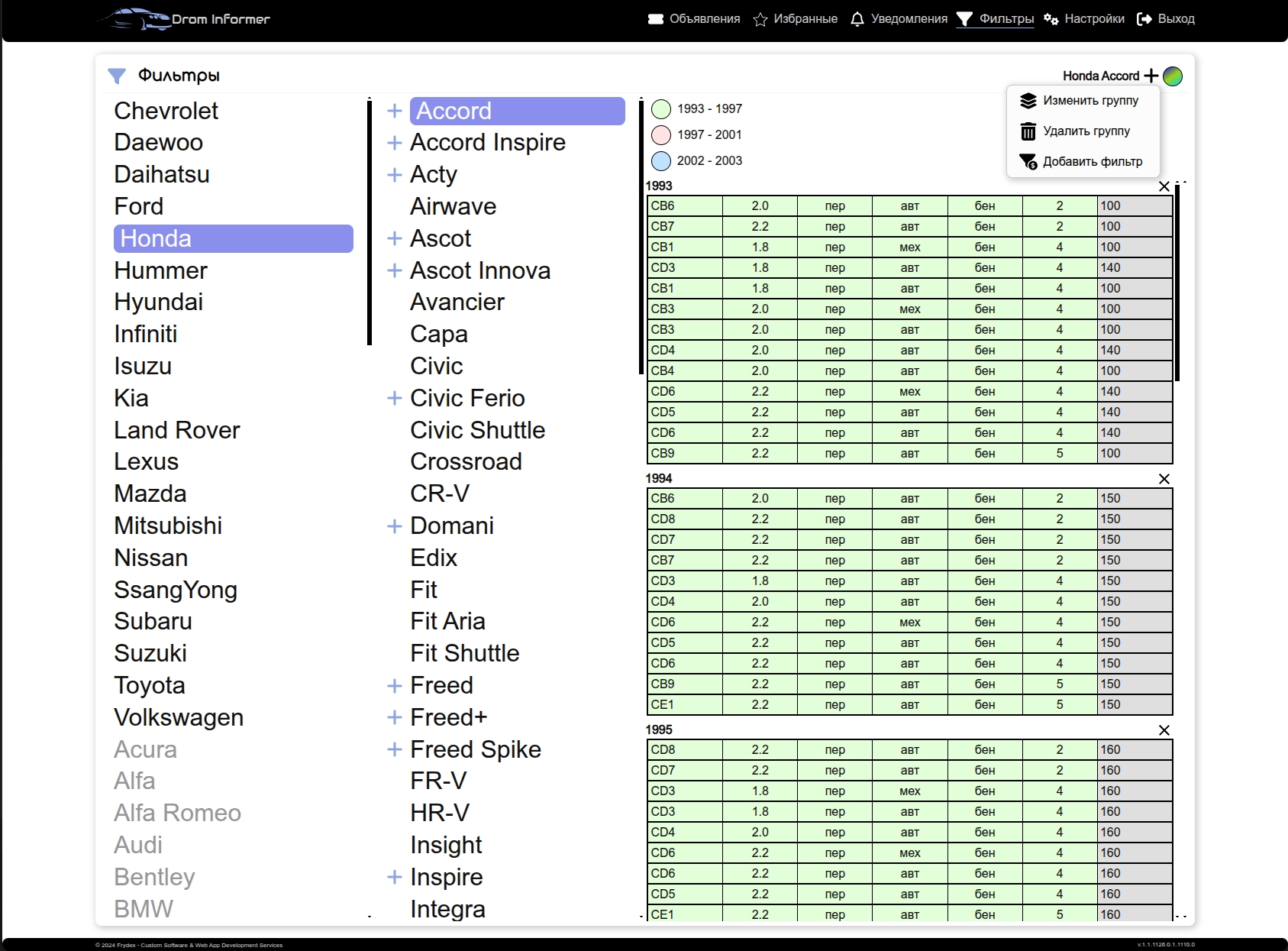Go to Фильтры navigation item

click(995, 19)
